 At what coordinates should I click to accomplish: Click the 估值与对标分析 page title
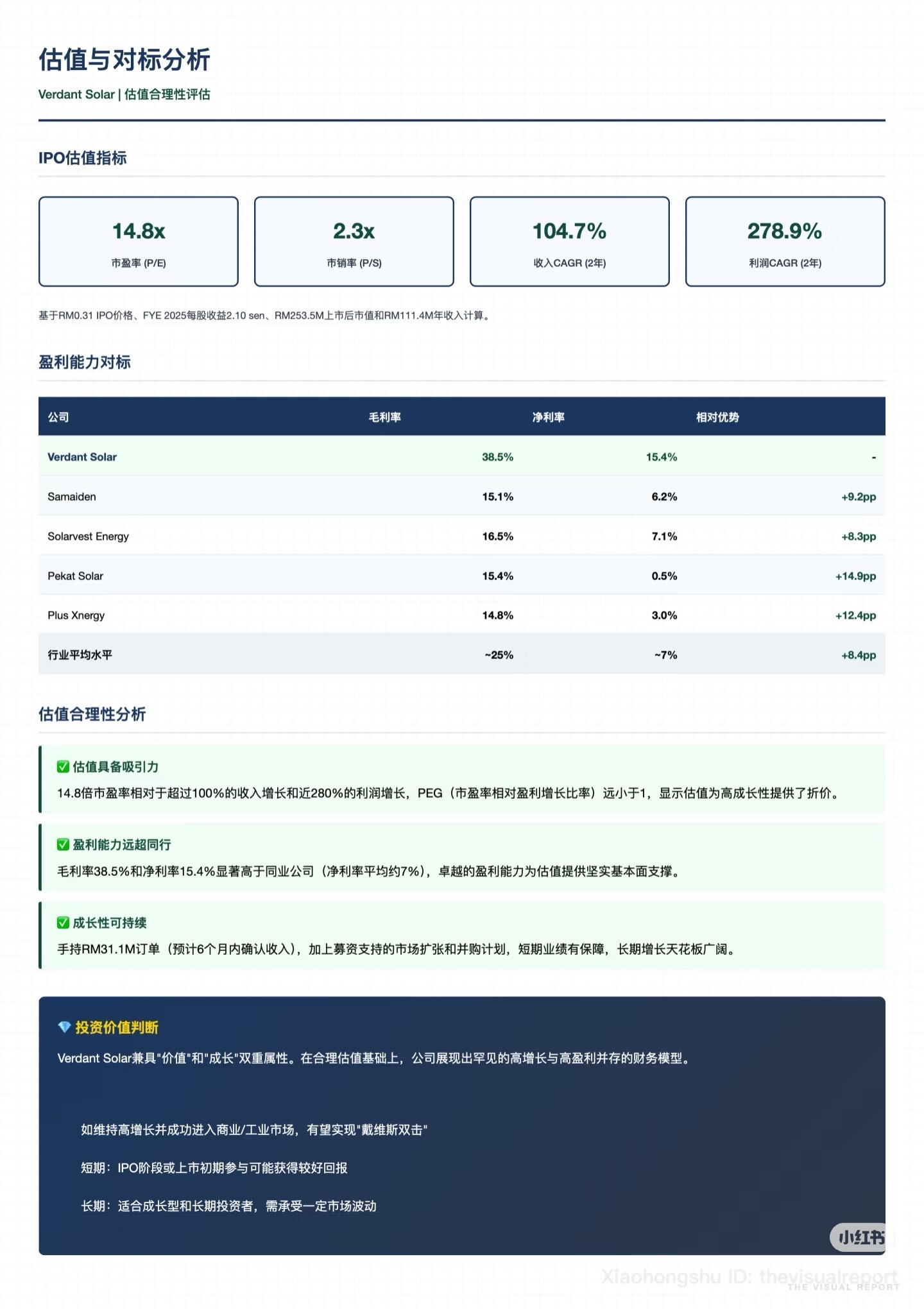[x=124, y=60]
